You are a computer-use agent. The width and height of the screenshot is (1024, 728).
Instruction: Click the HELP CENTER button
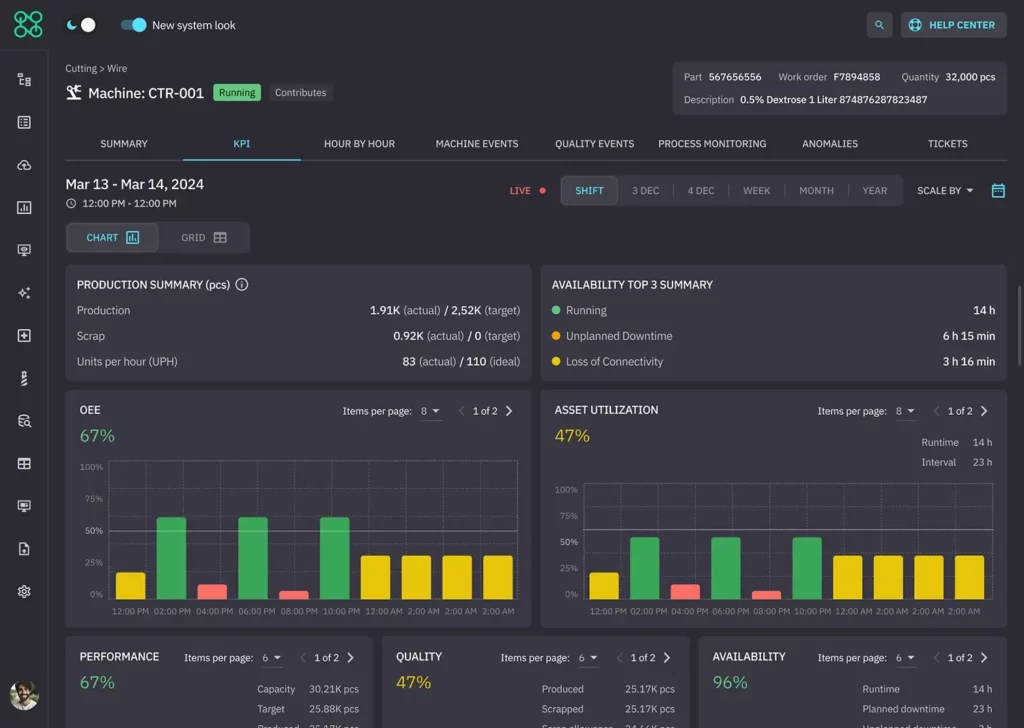953,25
